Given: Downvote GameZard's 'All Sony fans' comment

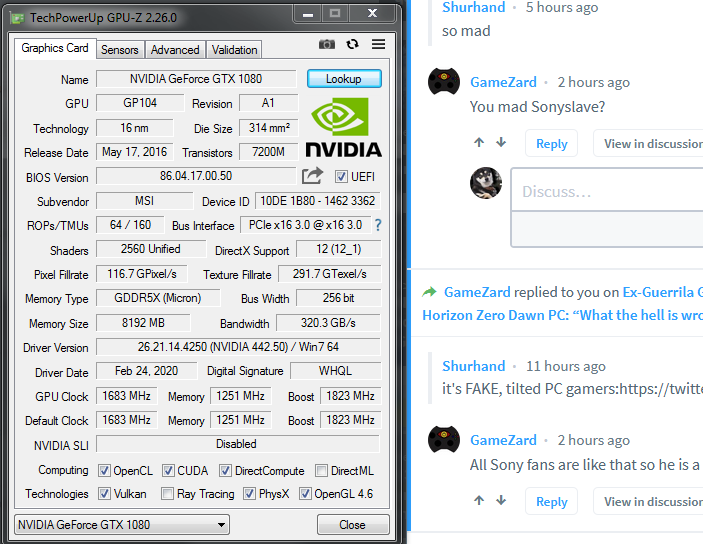Looking at the screenshot, I should [x=501, y=500].
